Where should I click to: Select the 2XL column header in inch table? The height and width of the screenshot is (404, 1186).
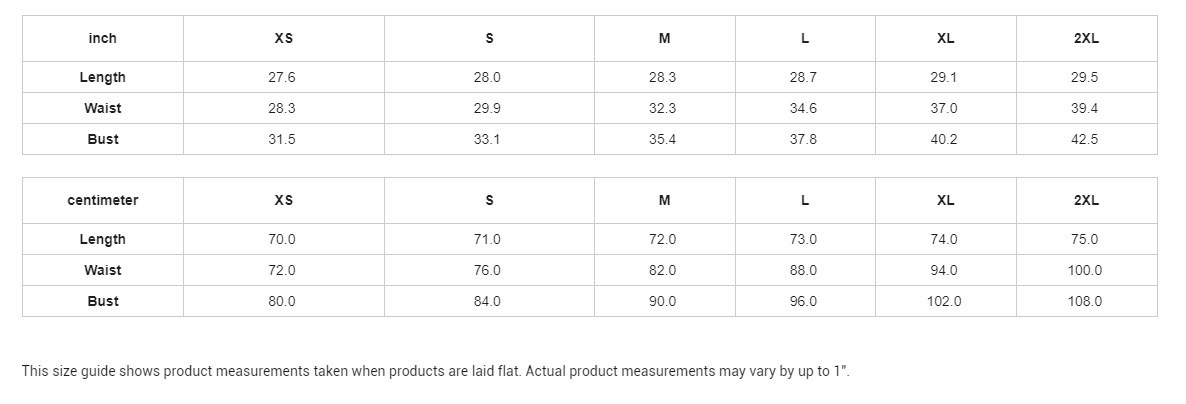pyautogui.click(x=1086, y=38)
